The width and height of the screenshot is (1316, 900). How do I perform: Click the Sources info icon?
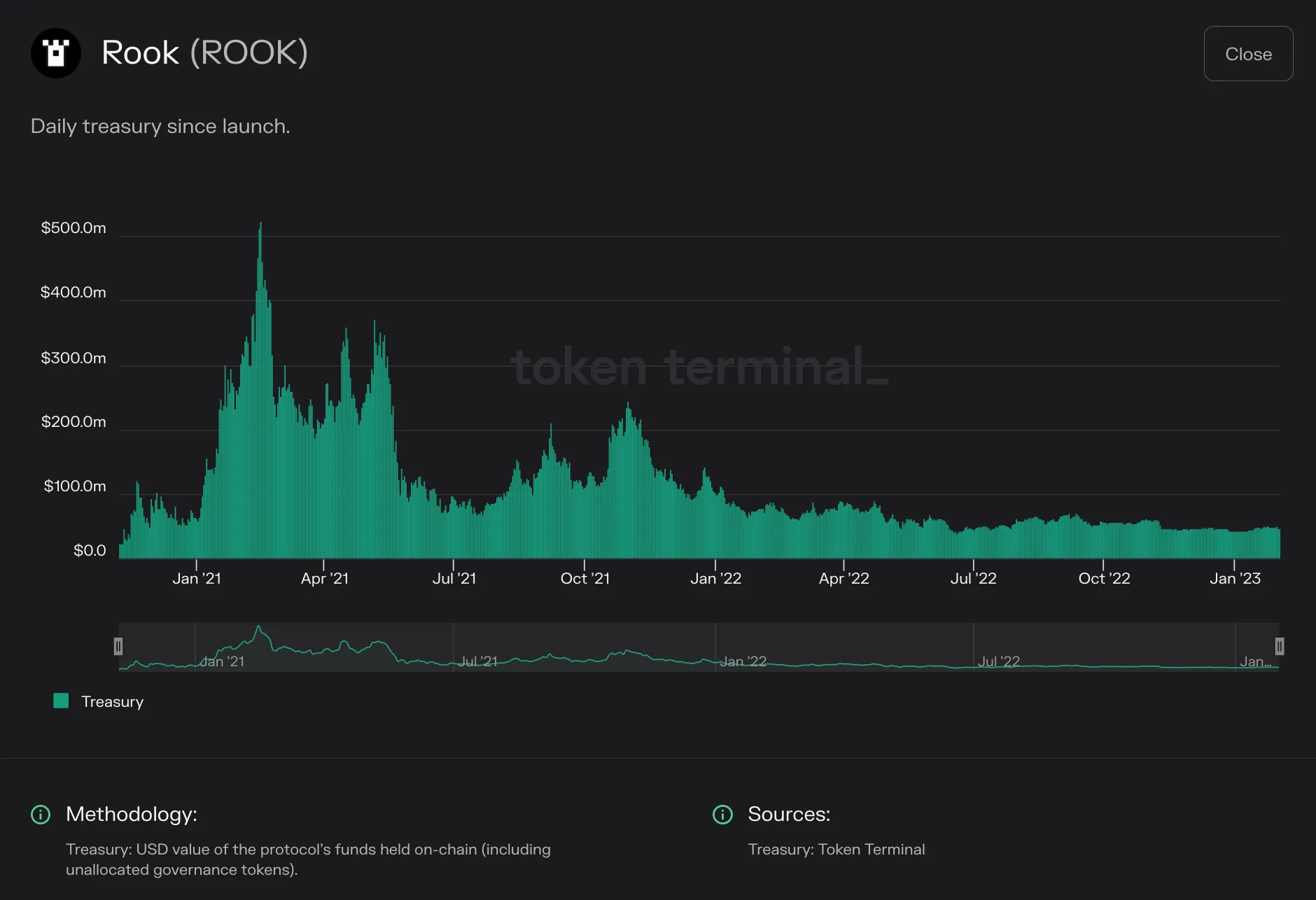tap(722, 815)
